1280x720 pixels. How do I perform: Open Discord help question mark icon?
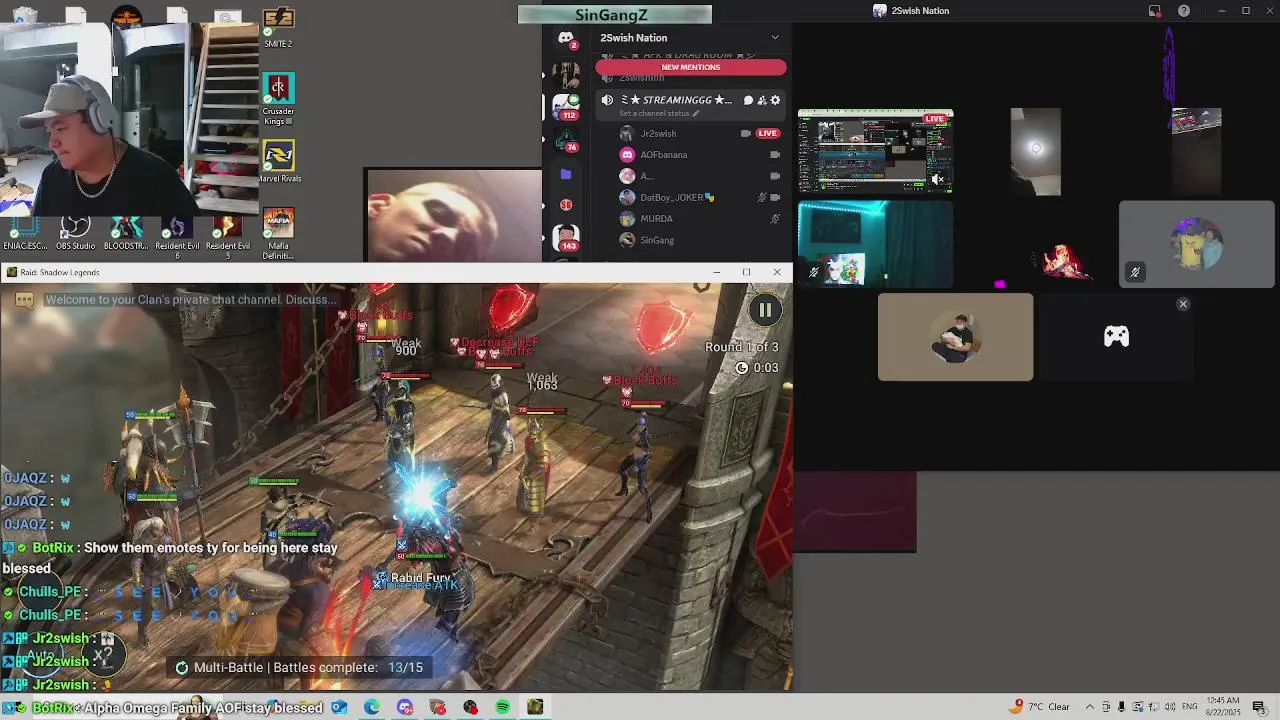click(x=1184, y=11)
